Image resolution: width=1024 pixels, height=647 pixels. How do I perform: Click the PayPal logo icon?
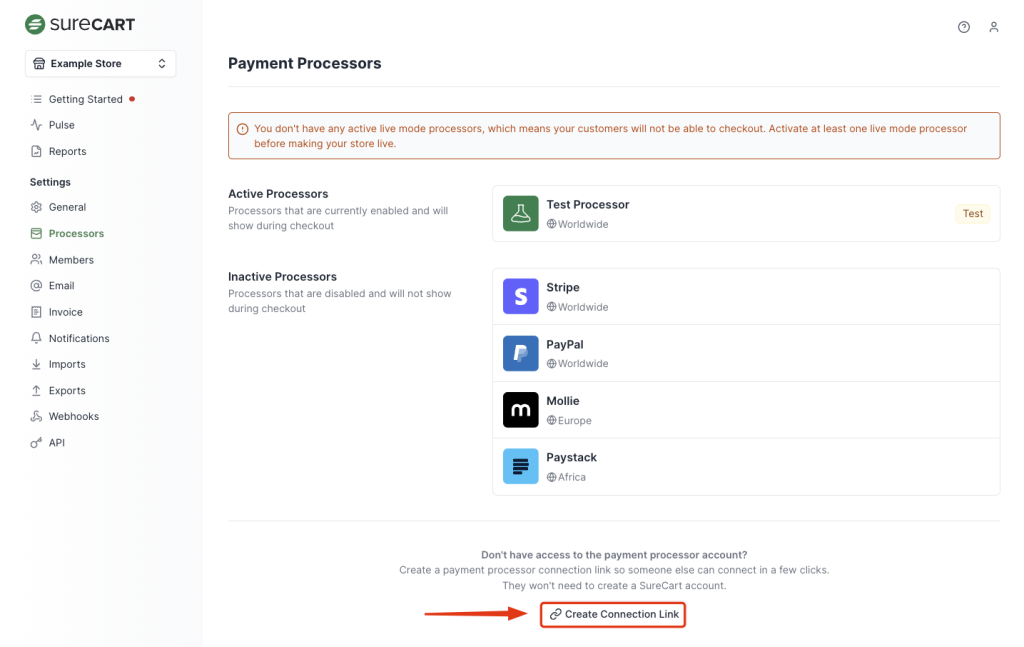[521, 353]
